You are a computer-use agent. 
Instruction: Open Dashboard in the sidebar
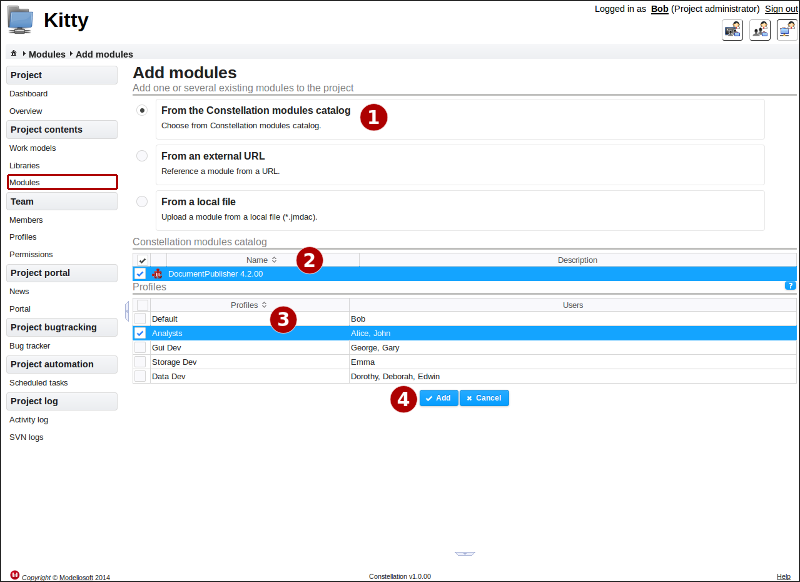pos(29,94)
